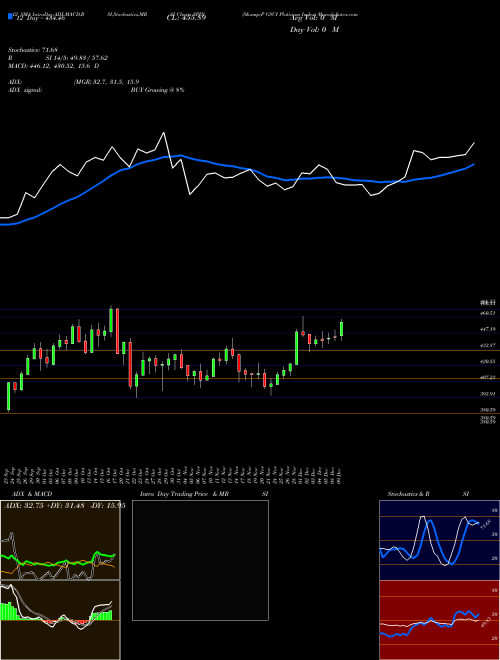Click the 'Stochastics & R' panel title
Screen dimensions: 500x660
408,494
